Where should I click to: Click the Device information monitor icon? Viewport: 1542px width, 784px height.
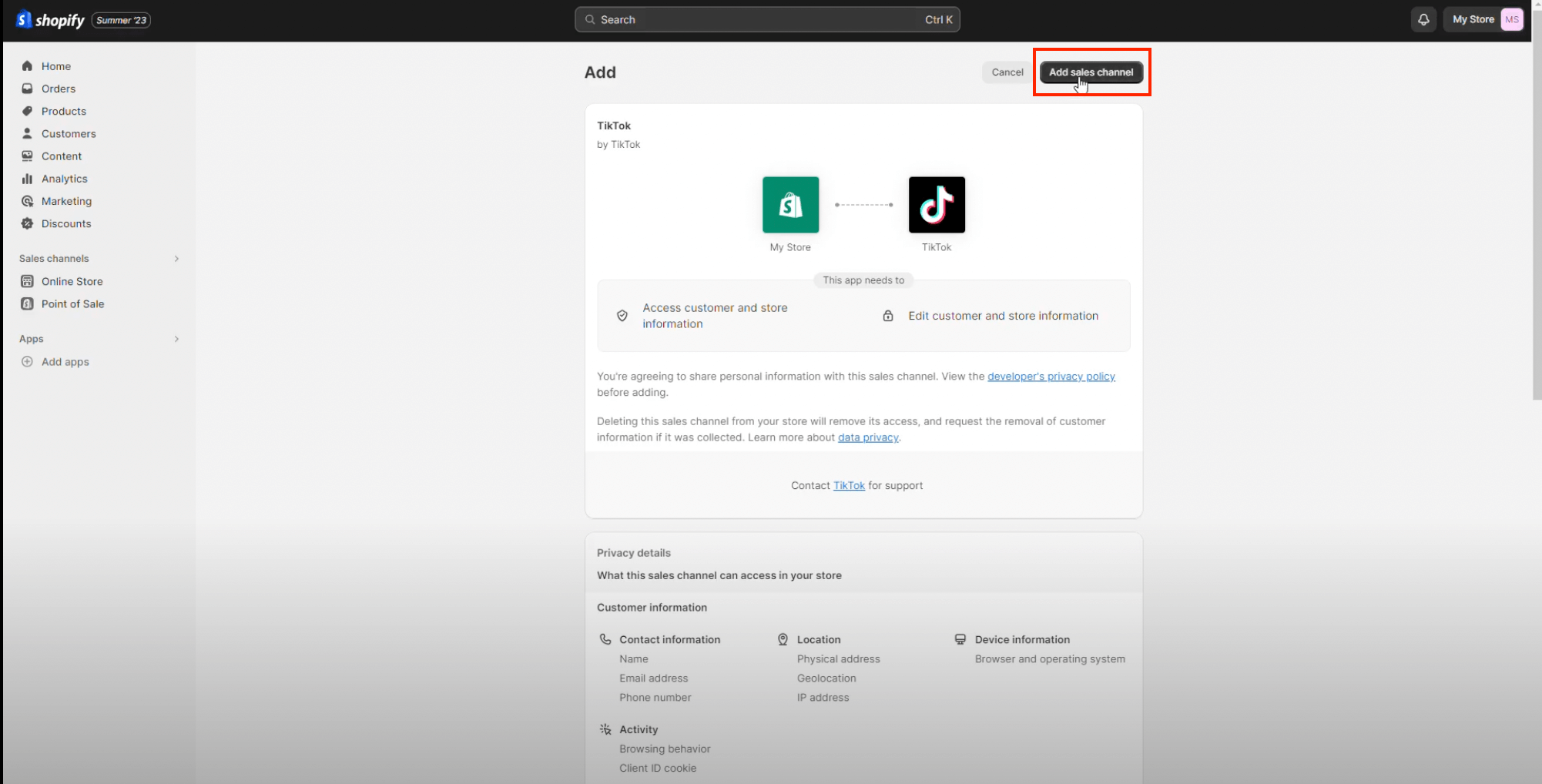960,639
